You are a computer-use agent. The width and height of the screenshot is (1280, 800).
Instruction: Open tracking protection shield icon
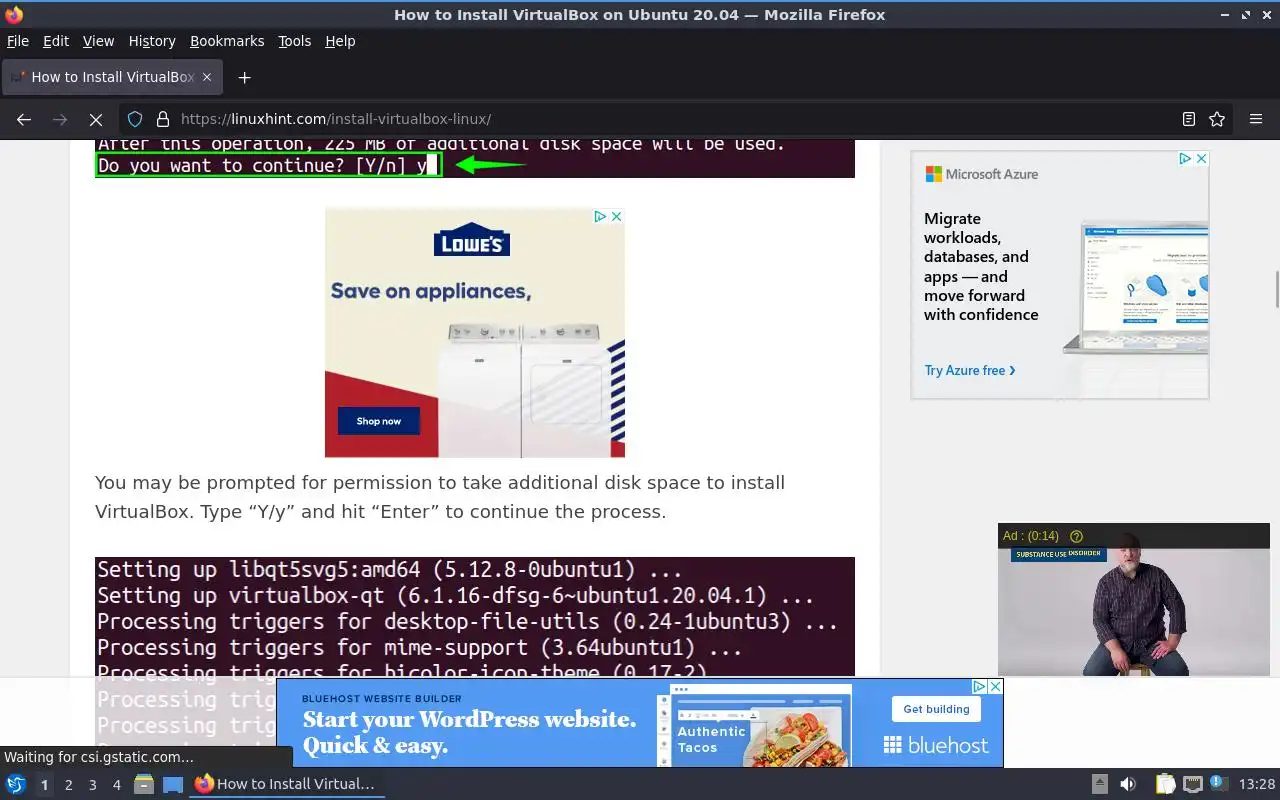coord(135,119)
